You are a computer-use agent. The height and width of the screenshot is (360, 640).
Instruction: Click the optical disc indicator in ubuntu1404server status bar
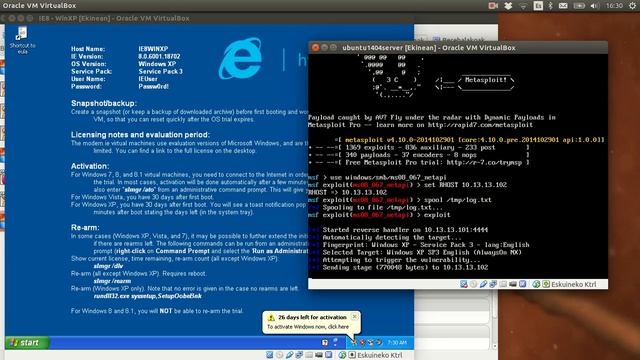coord(473,284)
